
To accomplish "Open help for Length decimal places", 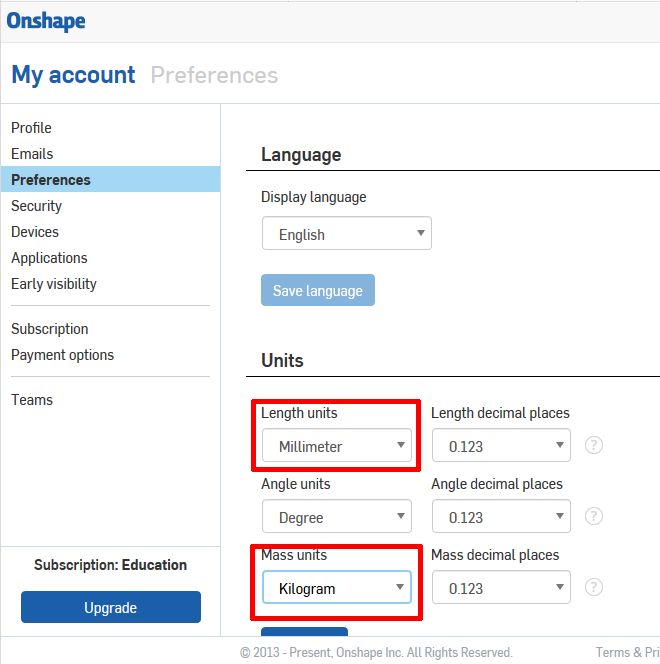I will coord(594,445).
